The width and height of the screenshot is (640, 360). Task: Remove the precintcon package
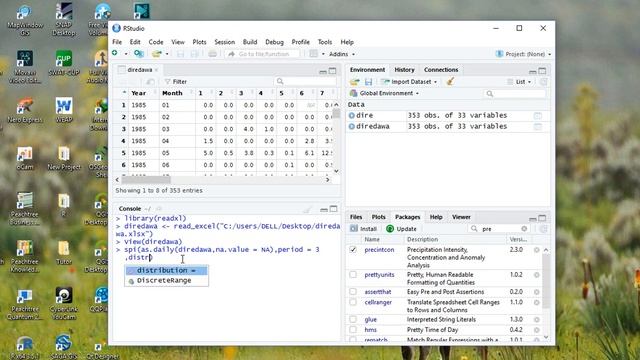click(x=537, y=250)
